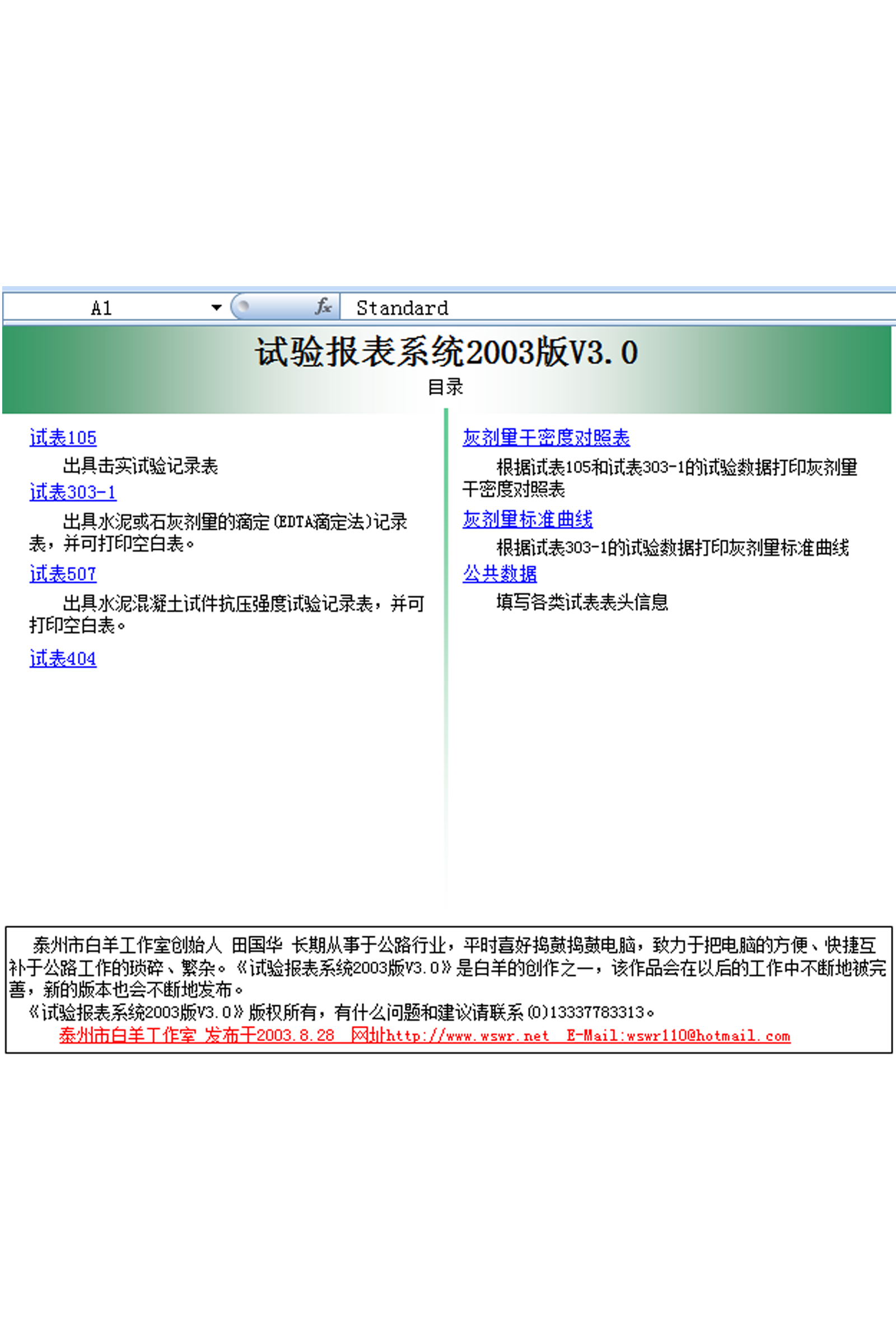Click the wswr110@hotmail.com email address

(708, 1035)
